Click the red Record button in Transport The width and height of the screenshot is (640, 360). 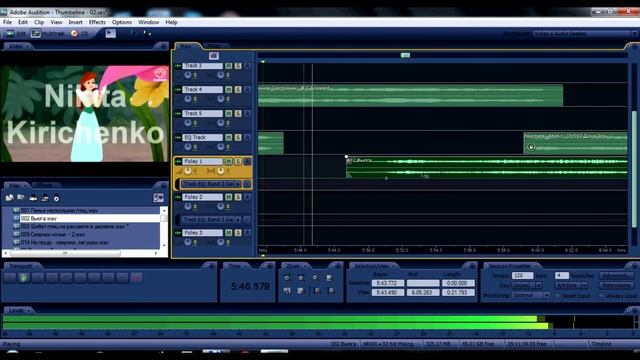point(136,278)
